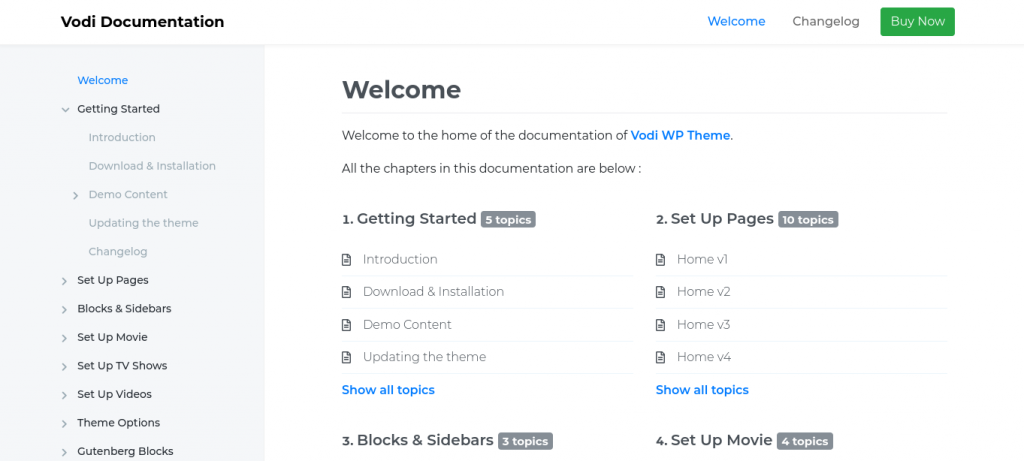The image size is (1024, 461).
Task: Open Set Up Movie label in sidebar
Action: pos(112,337)
